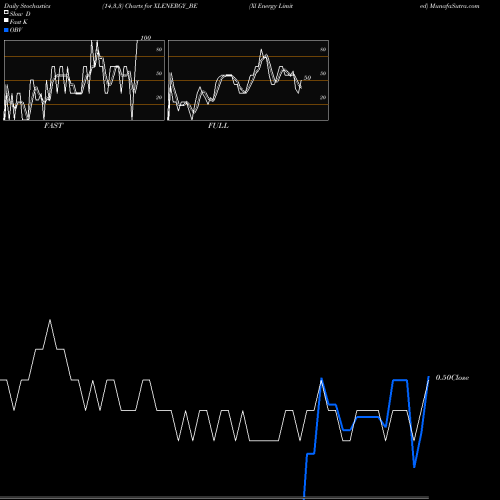
Task: Click the Fast K legend swatch
Action: [x=6, y=21]
